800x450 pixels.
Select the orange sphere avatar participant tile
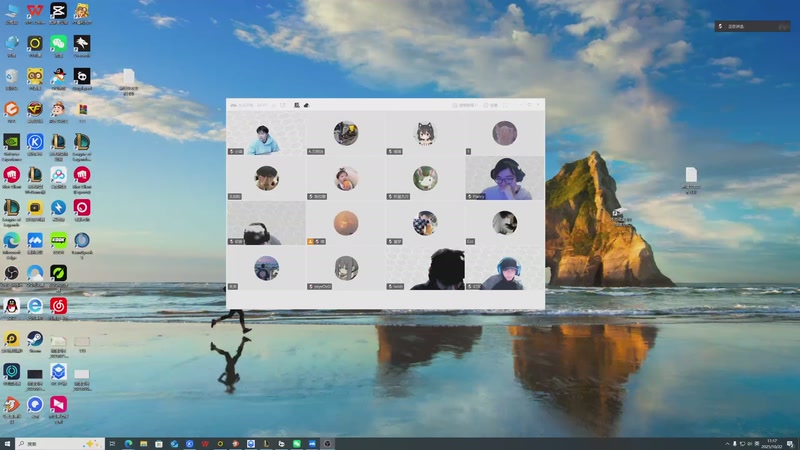click(x=346, y=223)
